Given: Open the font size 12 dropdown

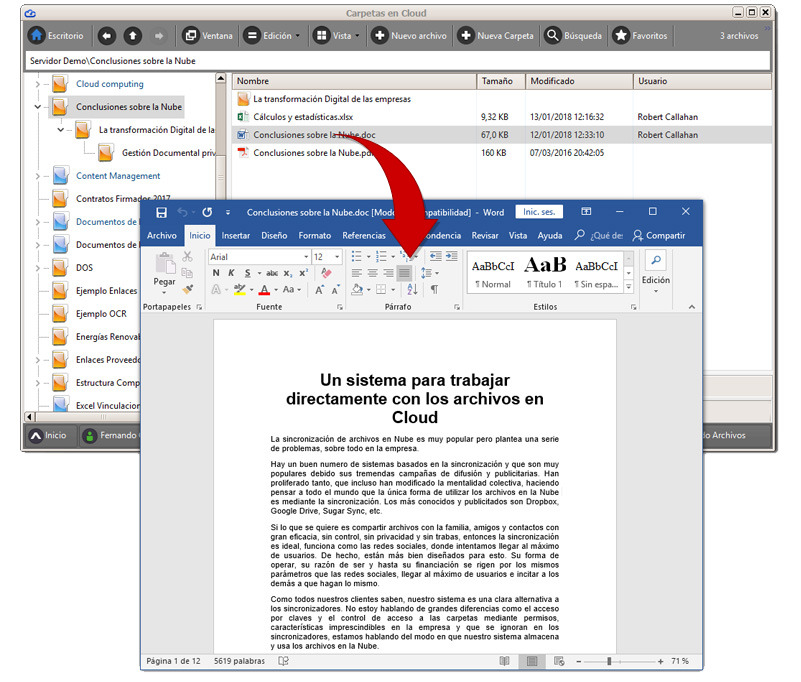Looking at the screenshot, I should (x=337, y=257).
